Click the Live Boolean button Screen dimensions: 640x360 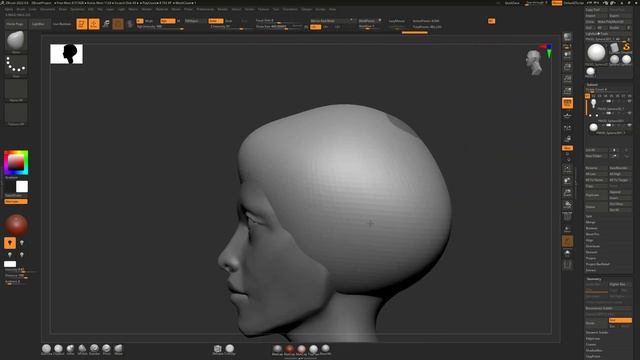(62, 24)
